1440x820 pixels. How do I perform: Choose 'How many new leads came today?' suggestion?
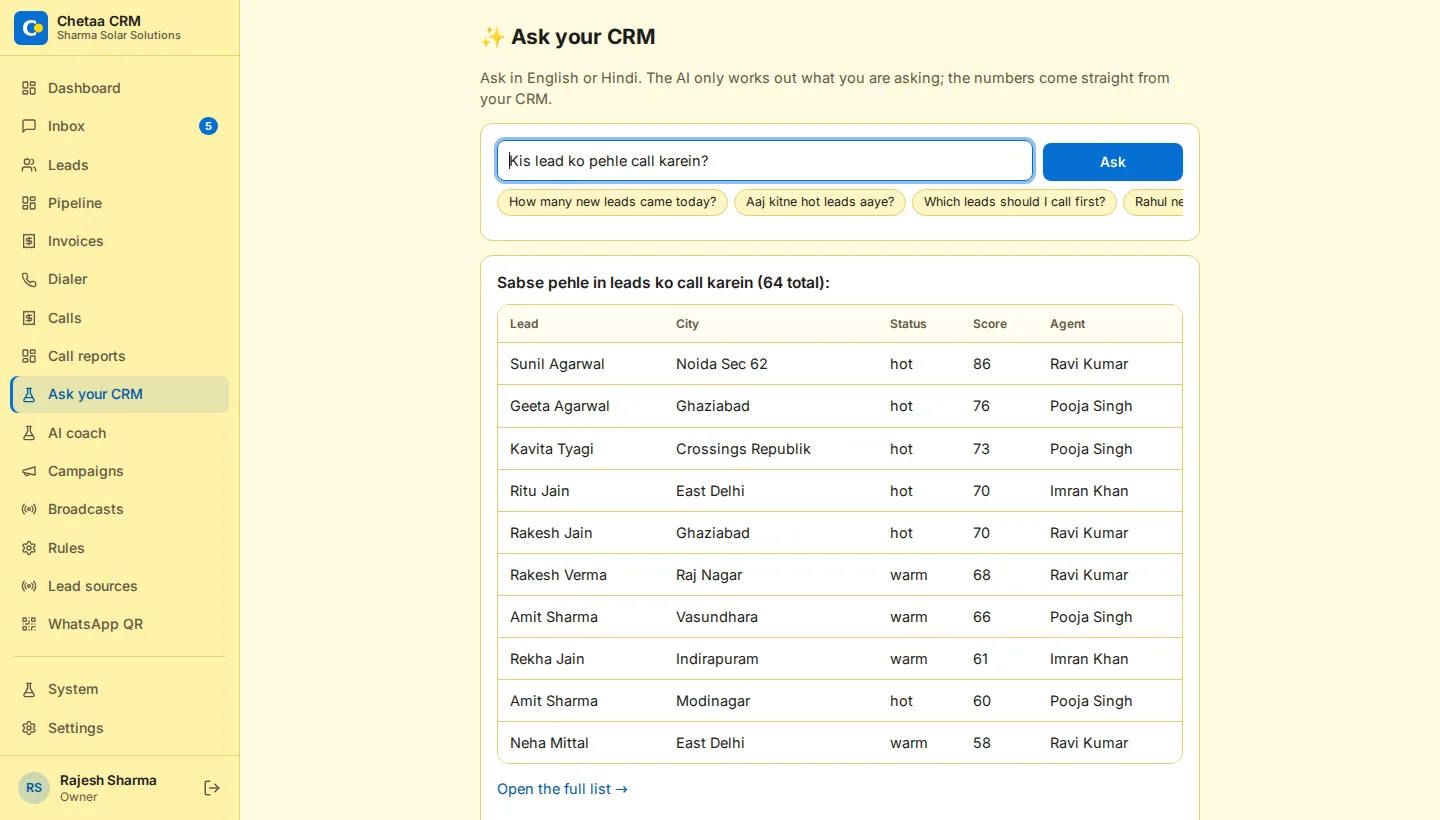point(612,202)
